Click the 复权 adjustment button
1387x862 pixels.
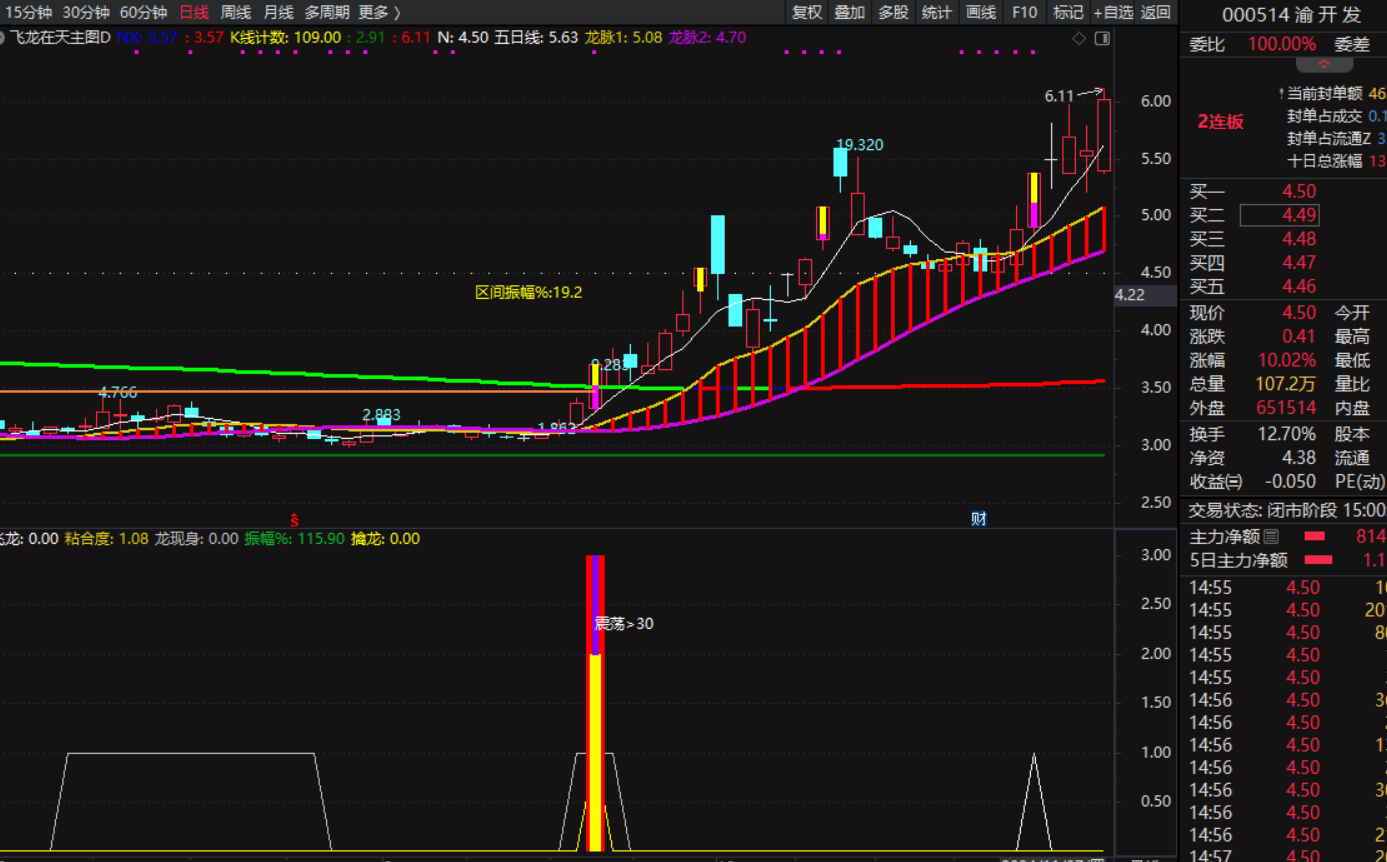pos(807,12)
